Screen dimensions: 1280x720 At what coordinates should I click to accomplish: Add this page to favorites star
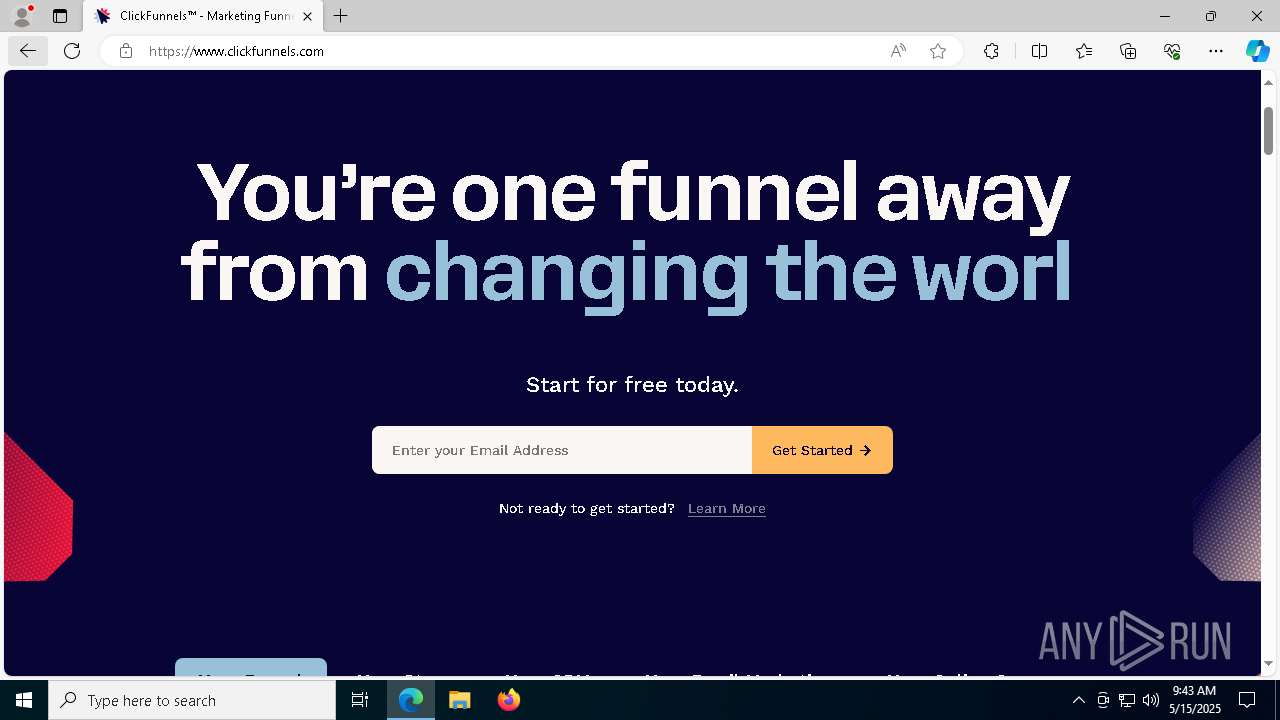[x=938, y=51]
